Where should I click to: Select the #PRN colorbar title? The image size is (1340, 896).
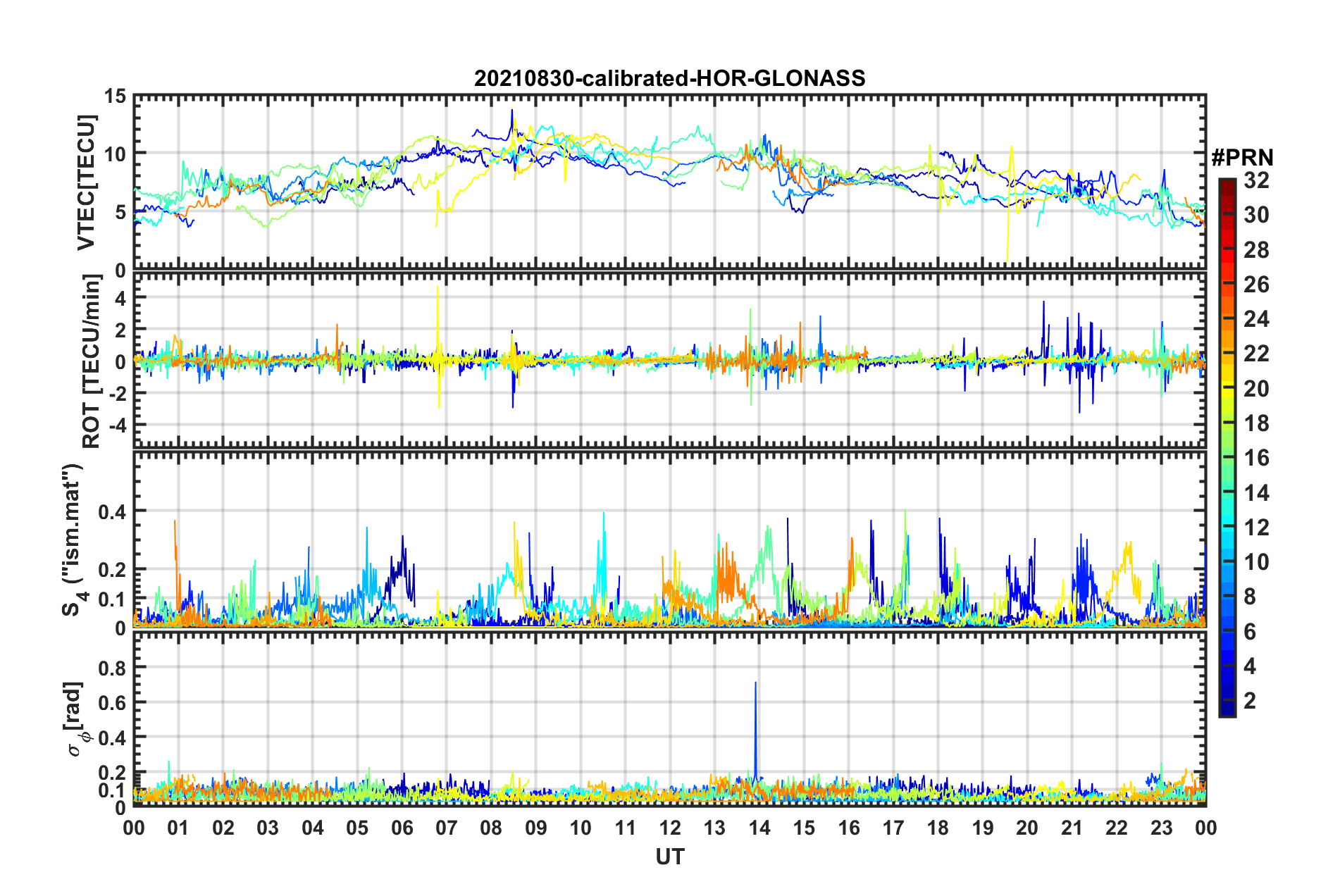pyautogui.click(x=1242, y=158)
